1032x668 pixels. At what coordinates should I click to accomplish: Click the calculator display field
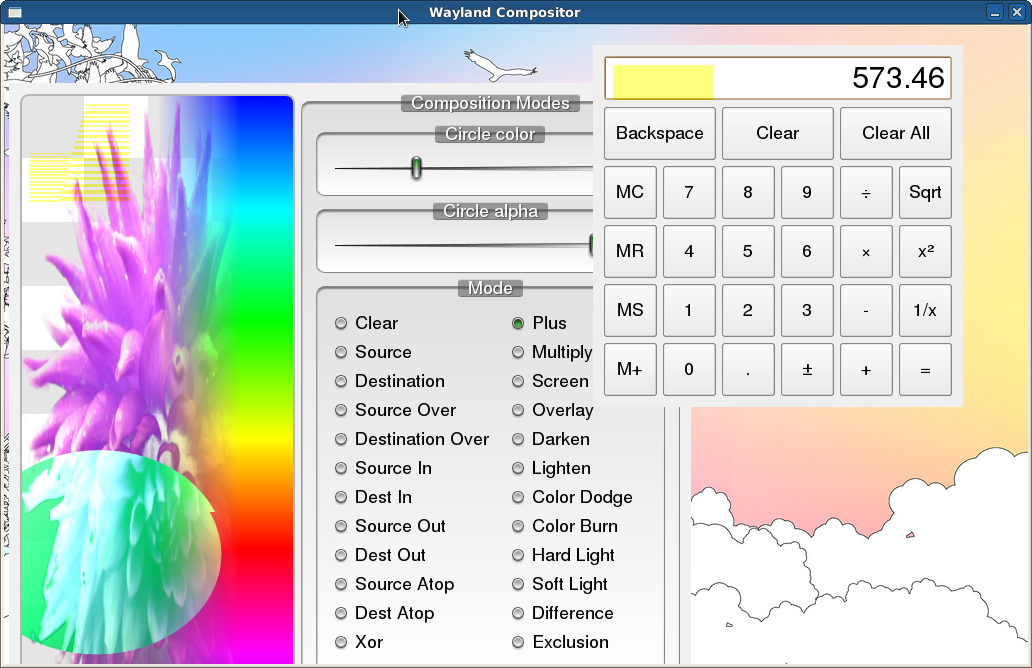pyautogui.click(x=777, y=78)
